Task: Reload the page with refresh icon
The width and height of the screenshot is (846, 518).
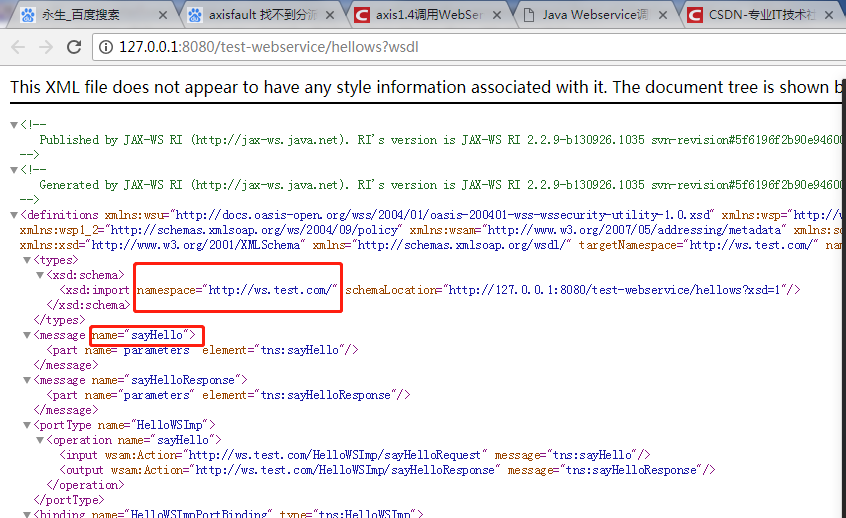Action: 74,47
